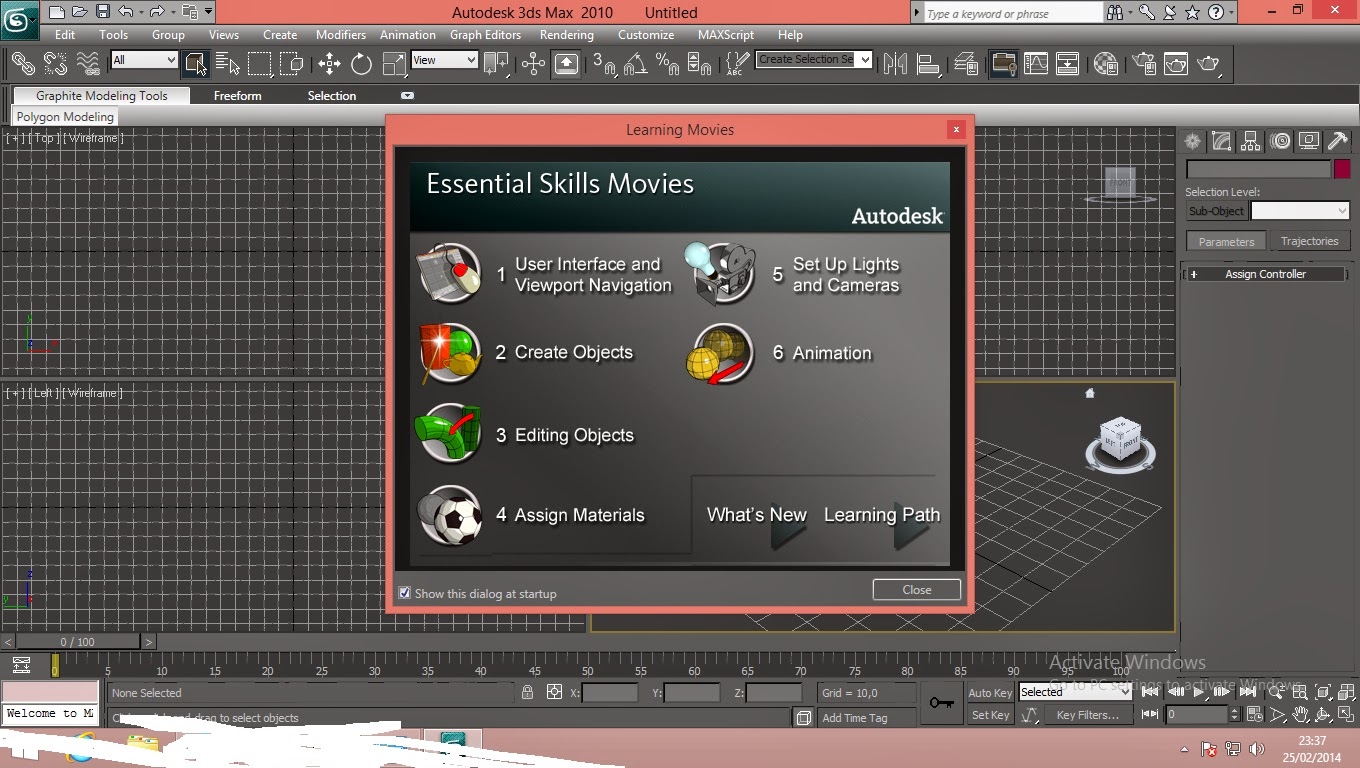Switch to the Selection ribbon tab
The width and height of the screenshot is (1360, 768).
coord(331,96)
